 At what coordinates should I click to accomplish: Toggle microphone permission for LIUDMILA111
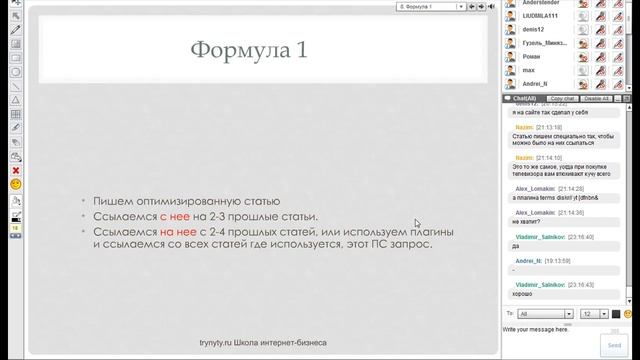point(600,16)
